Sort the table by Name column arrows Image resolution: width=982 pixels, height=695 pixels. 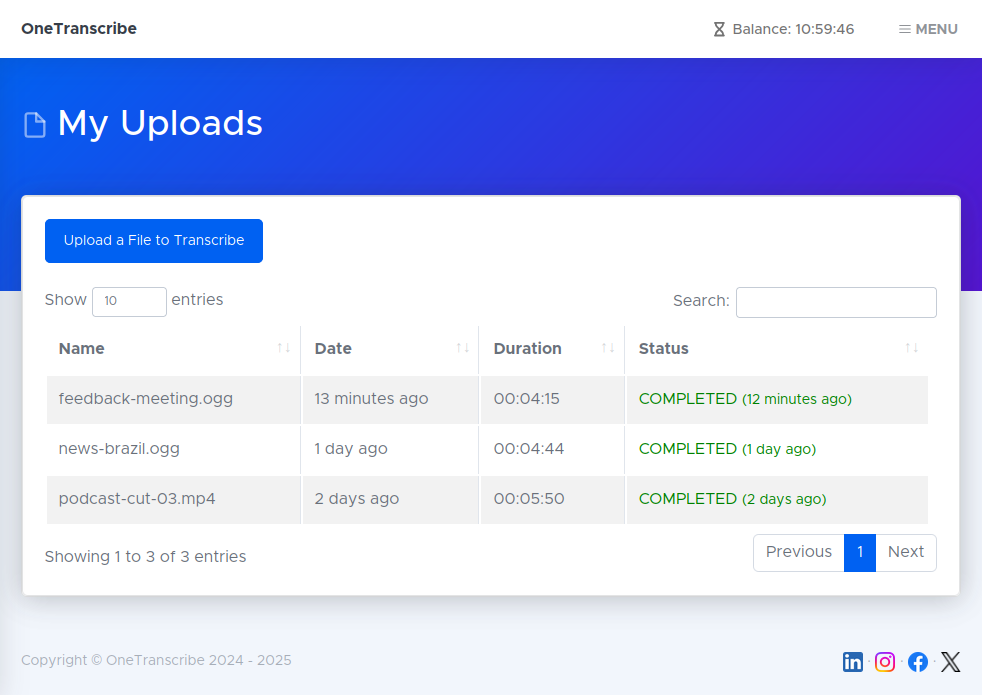[284, 348]
